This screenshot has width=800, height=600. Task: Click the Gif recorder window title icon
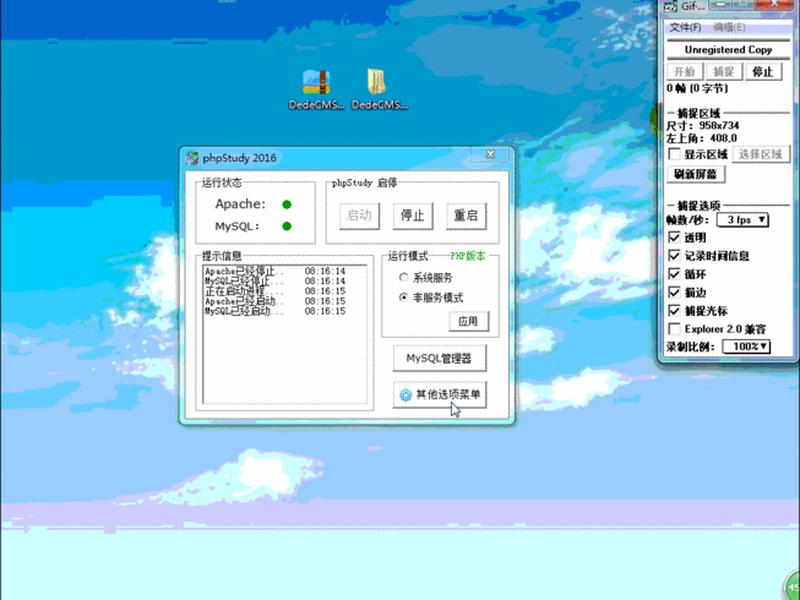pyautogui.click(x=671, y=6)
